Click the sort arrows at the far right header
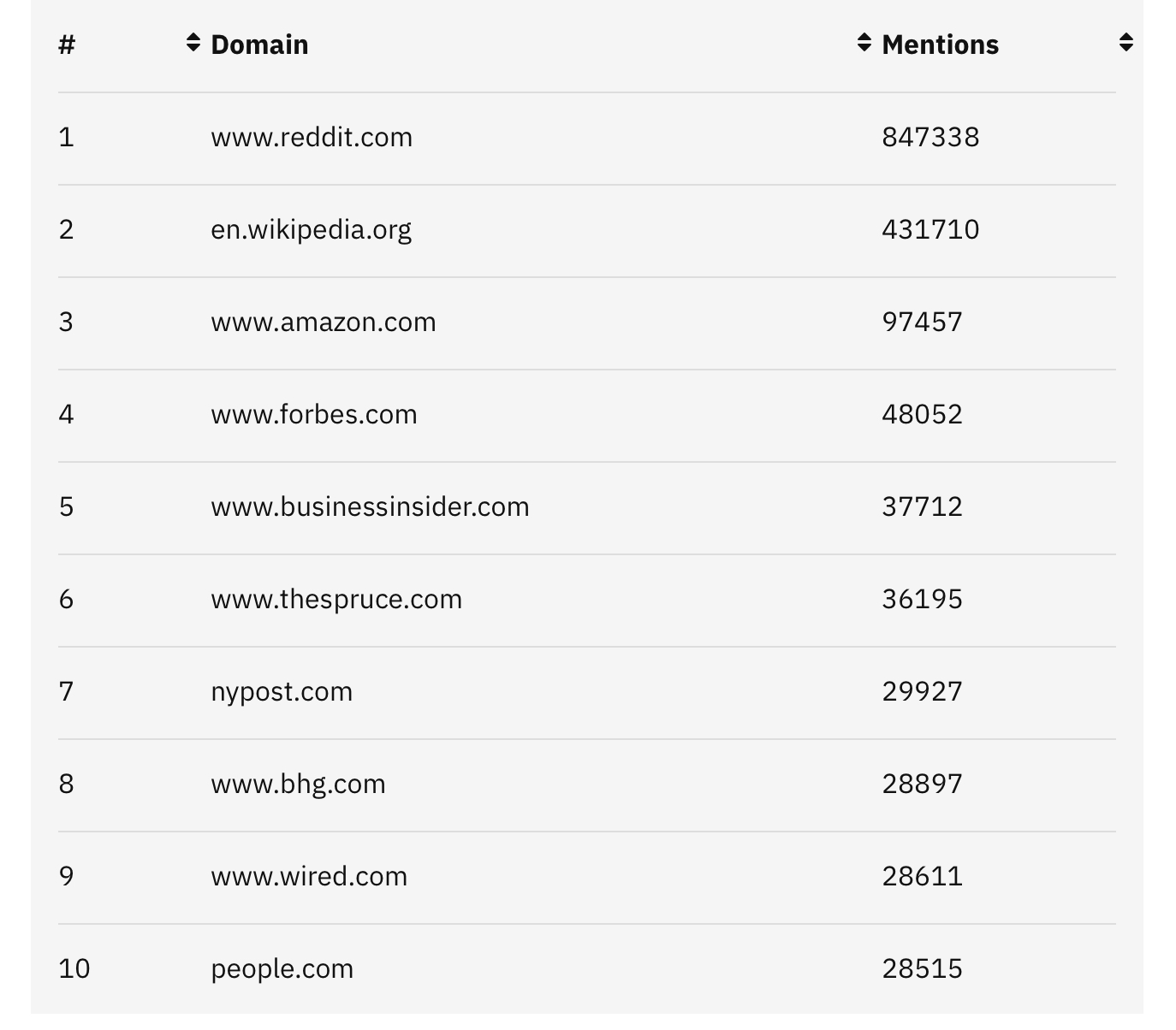Image resolution: width=1176 pixels, height=1030 pixels. coord(1126,44)
